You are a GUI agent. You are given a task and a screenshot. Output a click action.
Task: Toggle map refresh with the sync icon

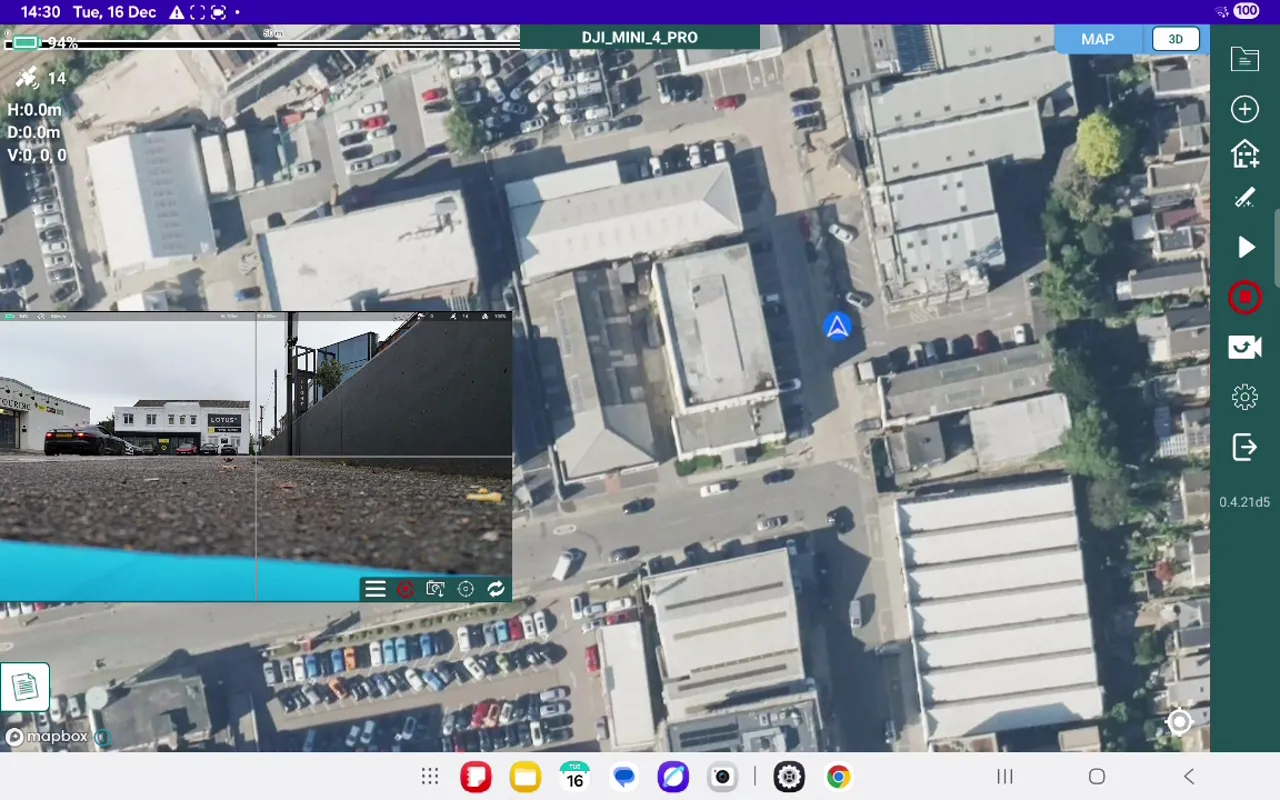coord(497,589)
